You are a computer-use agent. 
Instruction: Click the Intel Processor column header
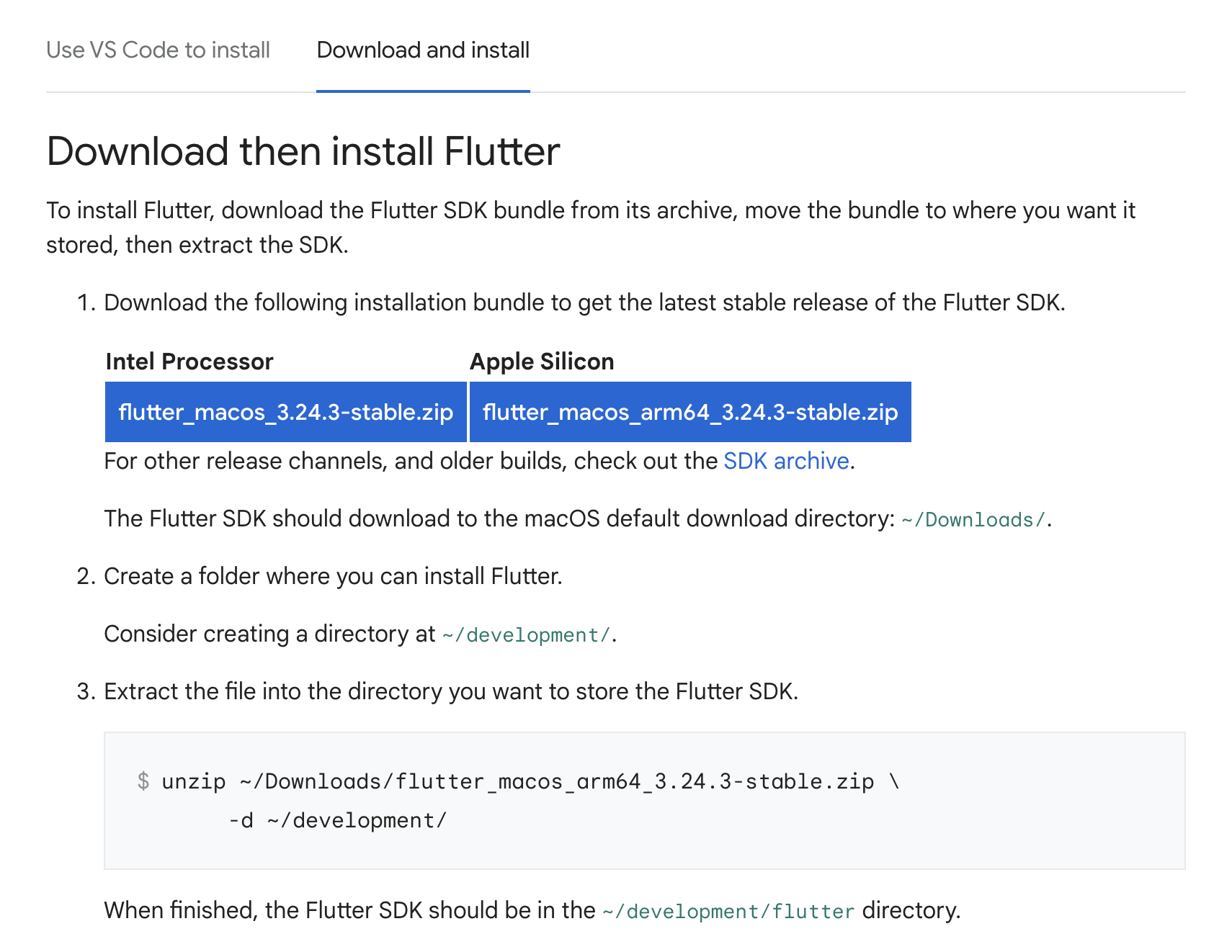pos(189,362)
